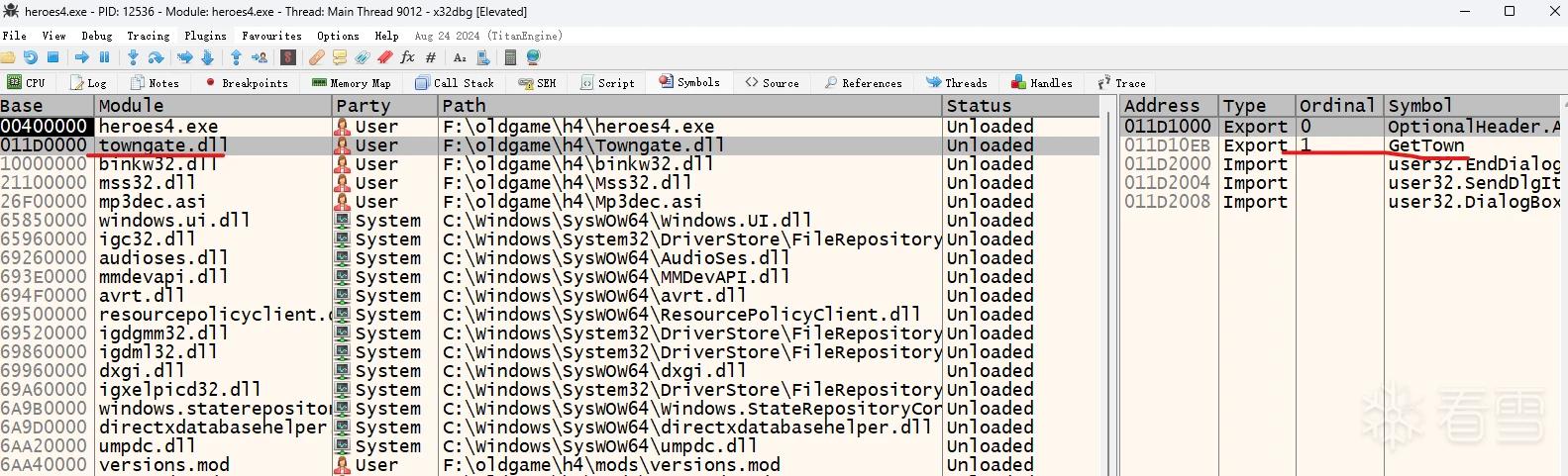Pause execution with the pause icon
The image size is (1568, 476).
tap(104, 57)
